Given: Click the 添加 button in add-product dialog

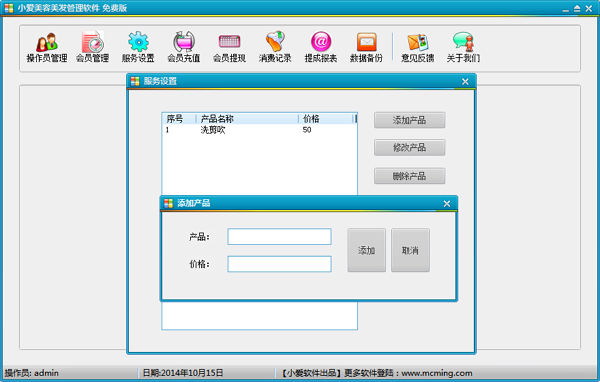Looking at the screenshot, I should coord(366,250).
